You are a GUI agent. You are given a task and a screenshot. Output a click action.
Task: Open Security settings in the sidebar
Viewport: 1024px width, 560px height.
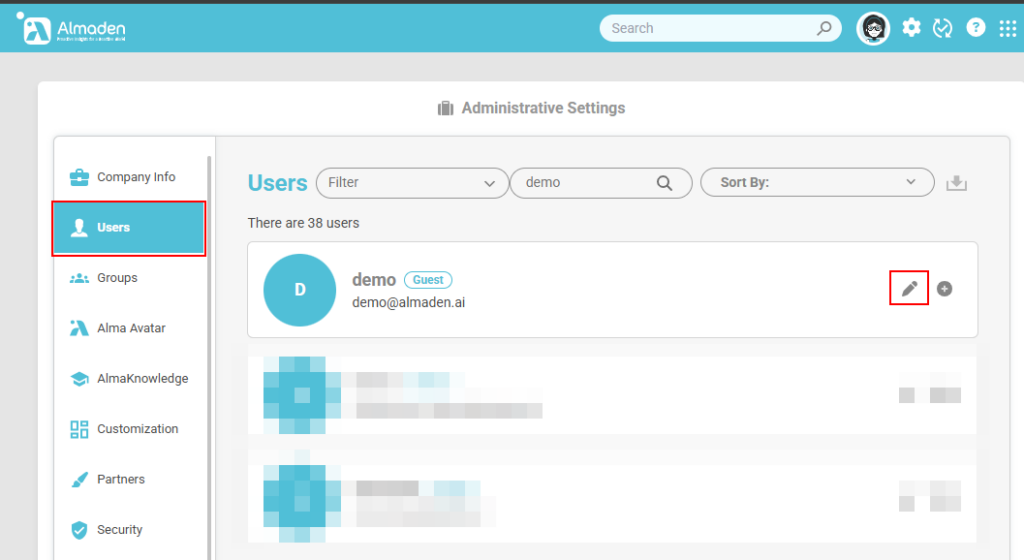[119, 530]
